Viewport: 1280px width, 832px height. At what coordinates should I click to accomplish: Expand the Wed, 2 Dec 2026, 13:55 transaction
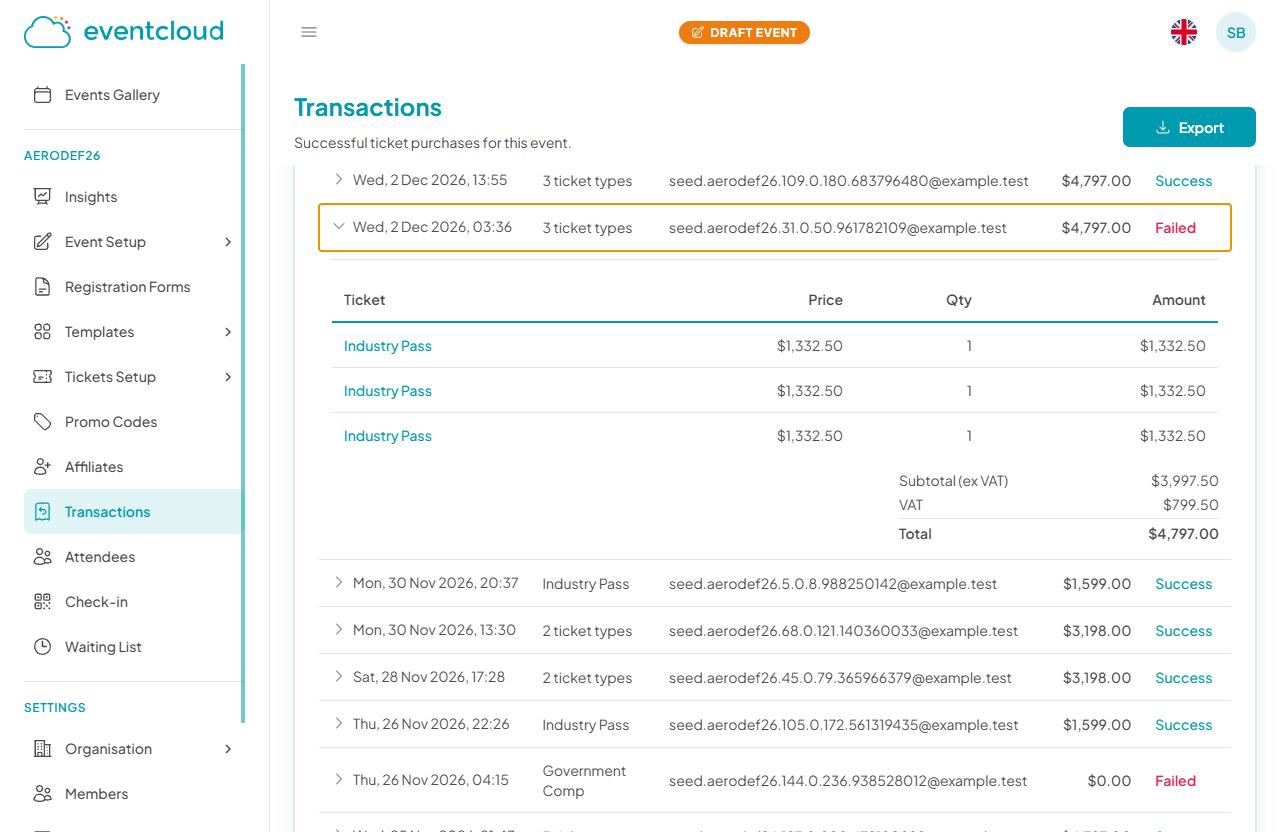coord(339,180)
